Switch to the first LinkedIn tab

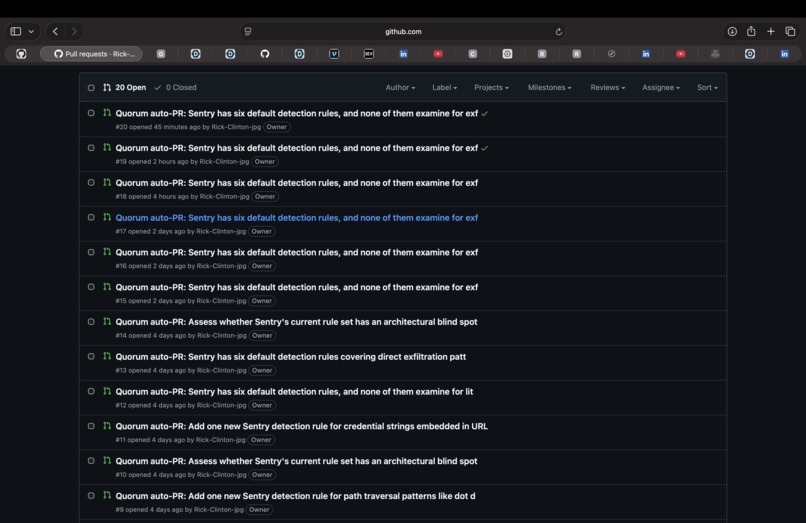tap(404, 54)
